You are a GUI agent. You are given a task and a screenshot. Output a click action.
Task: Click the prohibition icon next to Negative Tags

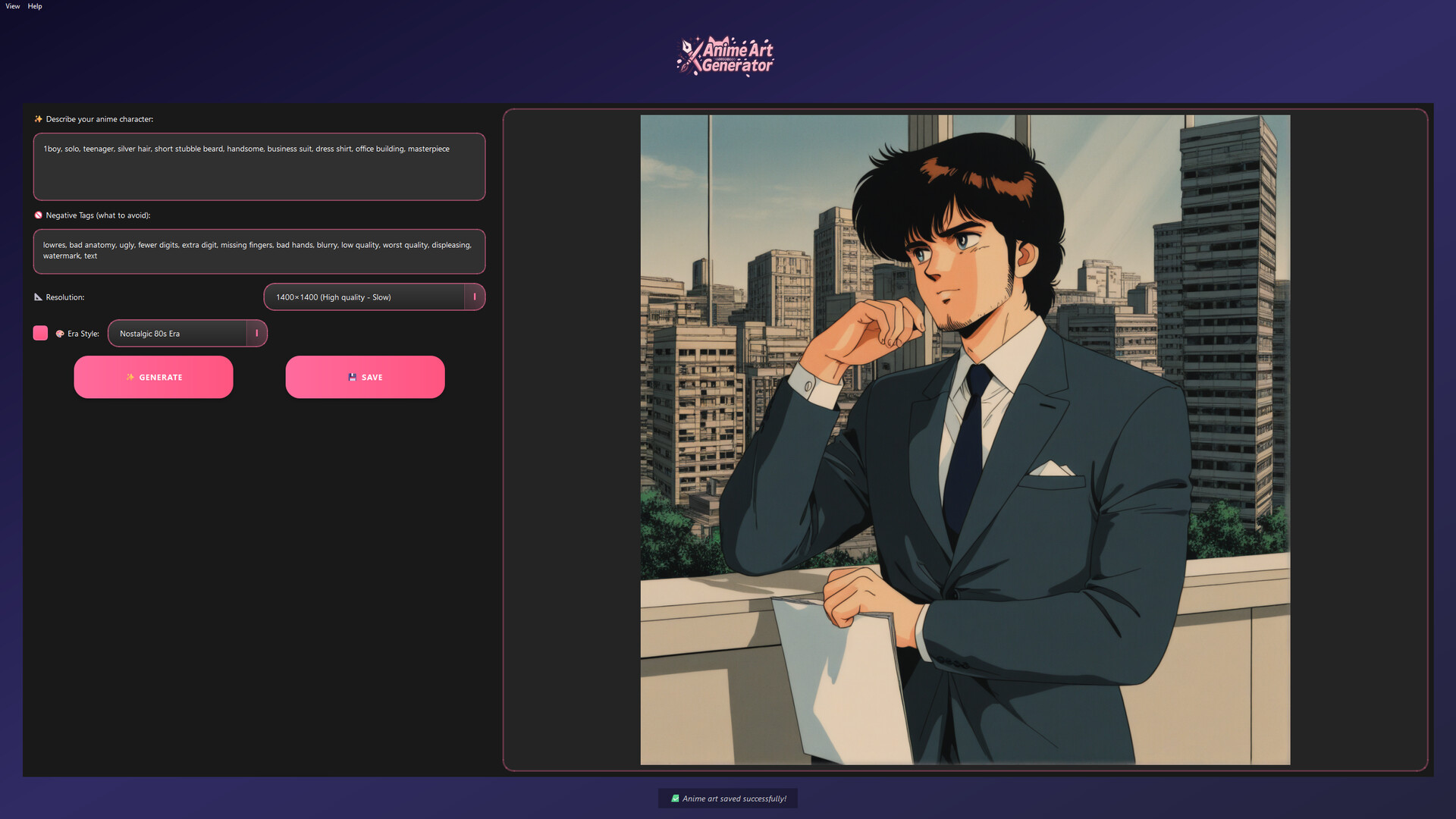coord(38,215)
